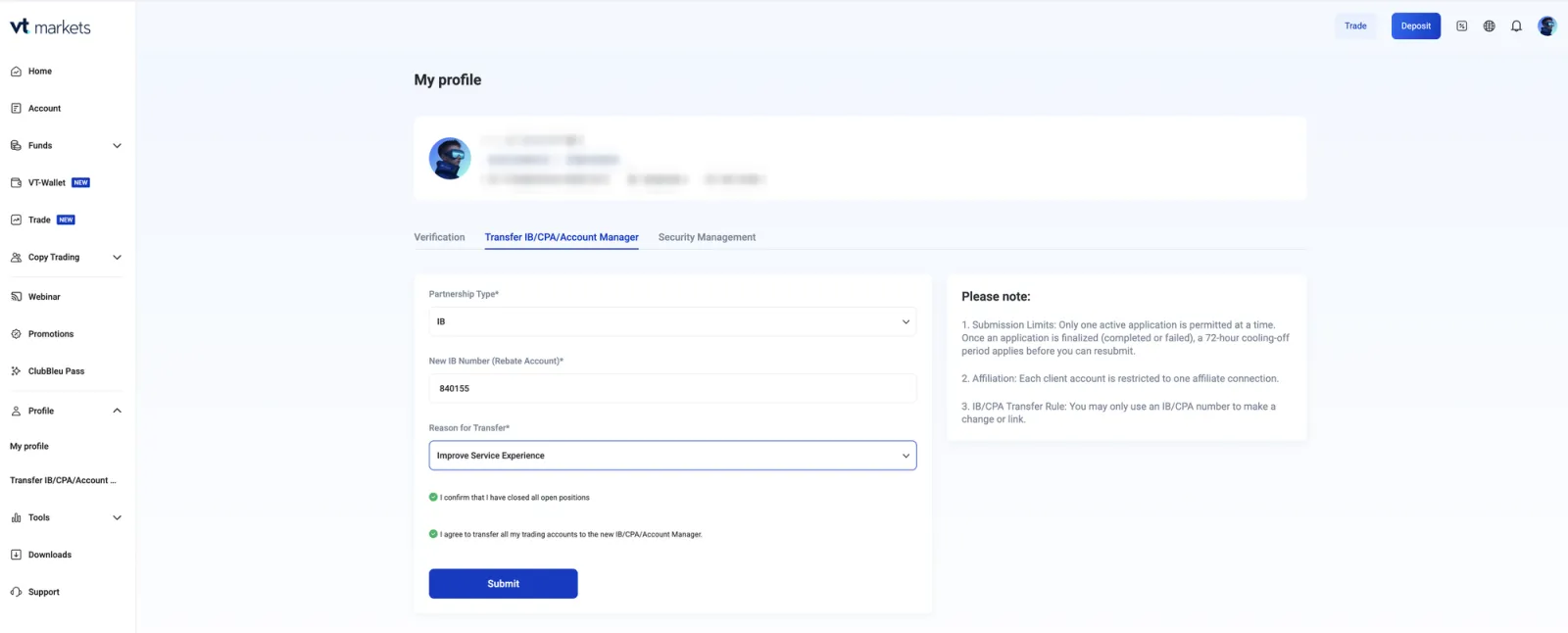Click the Tools bar-chart icon
The width and height of the screenshot is (1568, 633).
(x=16, y=518)
